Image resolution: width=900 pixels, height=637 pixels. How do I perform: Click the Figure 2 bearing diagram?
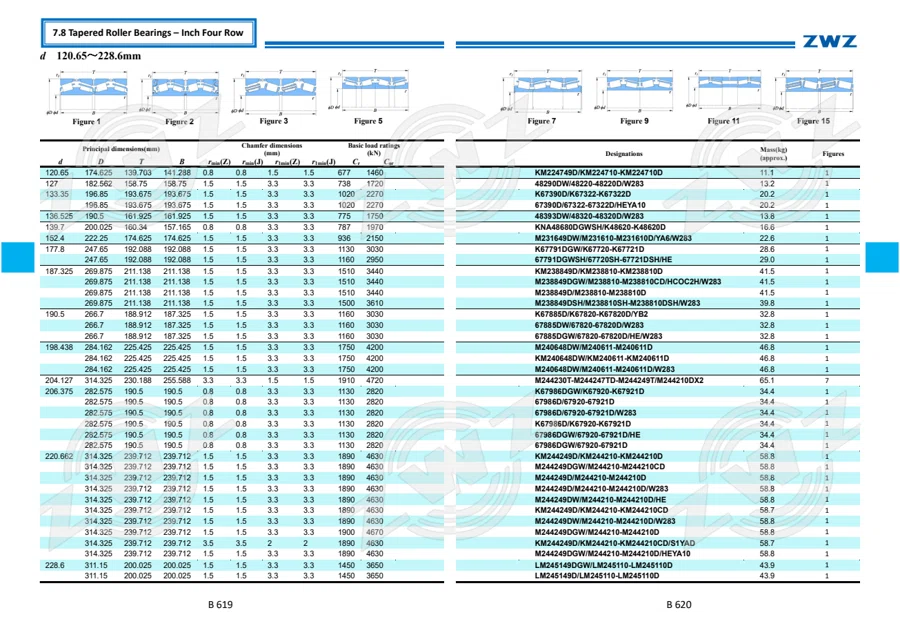coord(180,92)
